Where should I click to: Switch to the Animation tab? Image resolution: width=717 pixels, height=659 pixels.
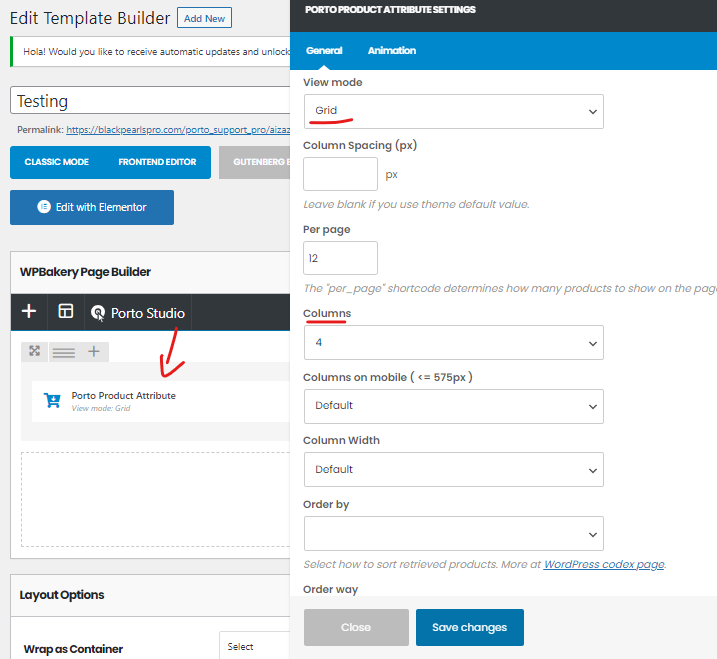392,50
